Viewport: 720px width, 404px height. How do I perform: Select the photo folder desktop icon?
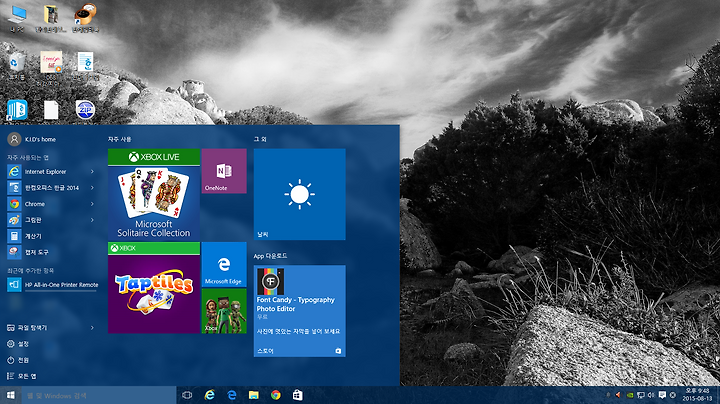51,19
